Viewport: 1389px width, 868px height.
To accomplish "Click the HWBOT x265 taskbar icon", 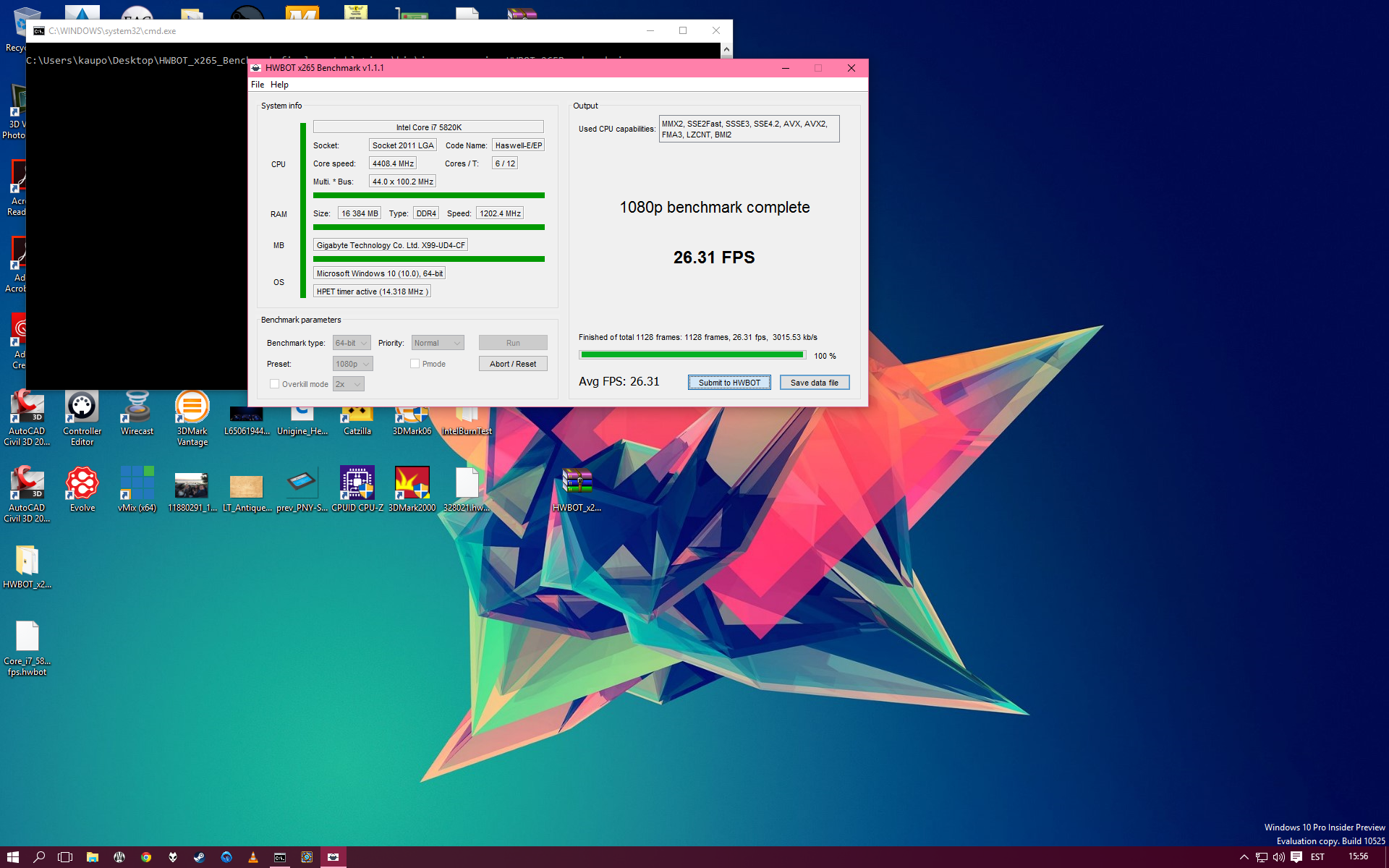I will (333, 857).
